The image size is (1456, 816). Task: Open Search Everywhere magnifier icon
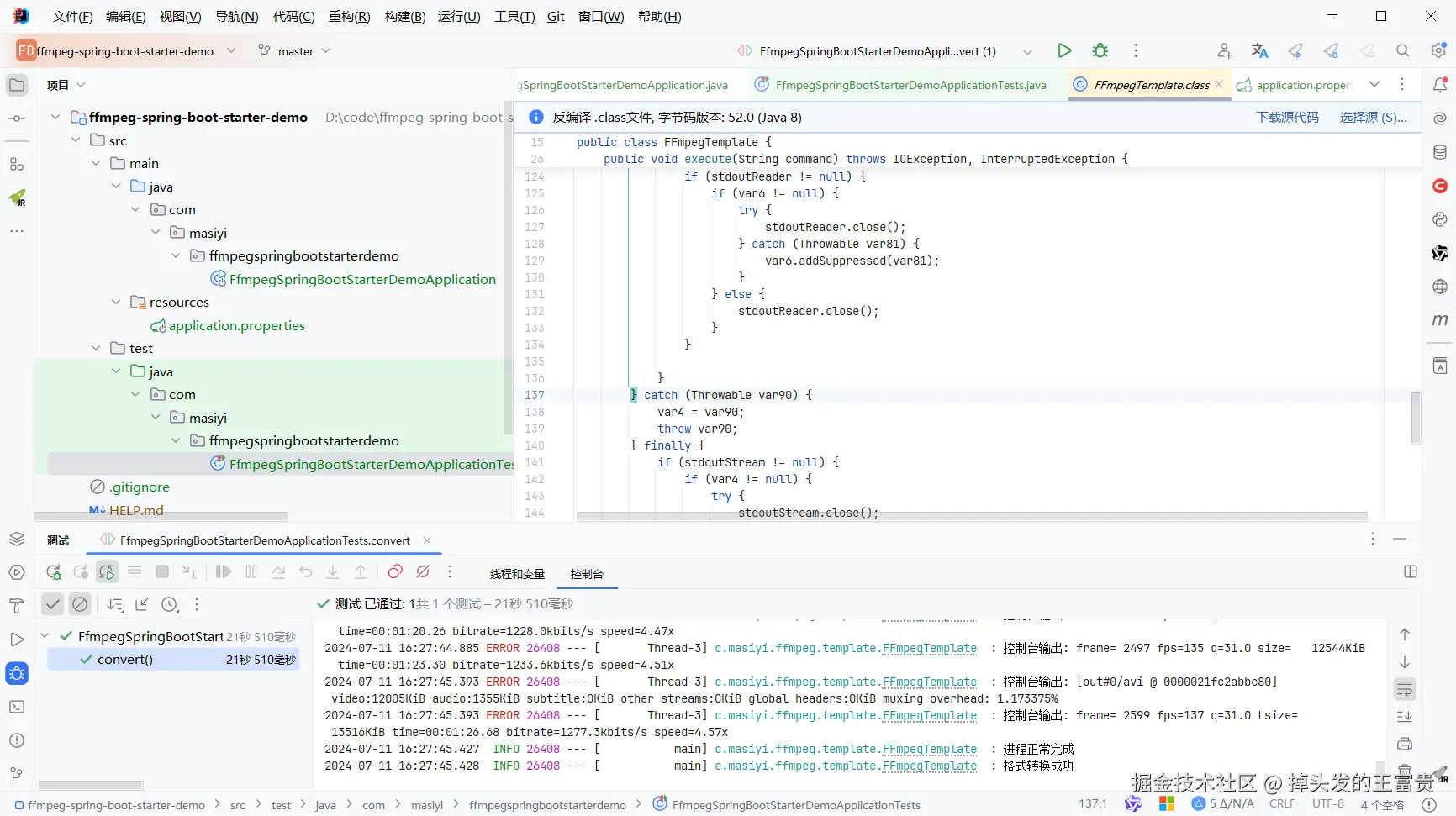pos(1402,51)
